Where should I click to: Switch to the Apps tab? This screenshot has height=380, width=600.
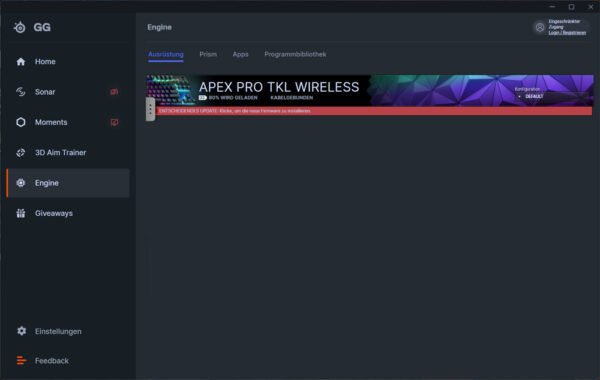[240, 54]
